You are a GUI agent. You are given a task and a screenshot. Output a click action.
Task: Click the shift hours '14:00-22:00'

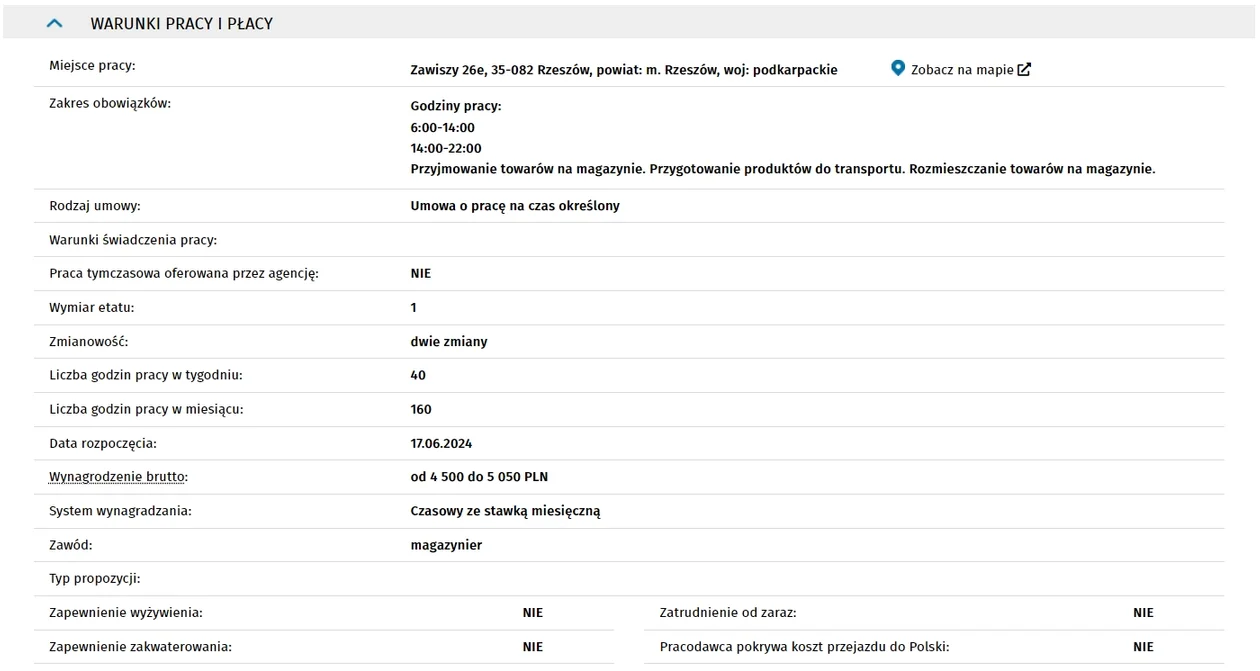[446, 148]
